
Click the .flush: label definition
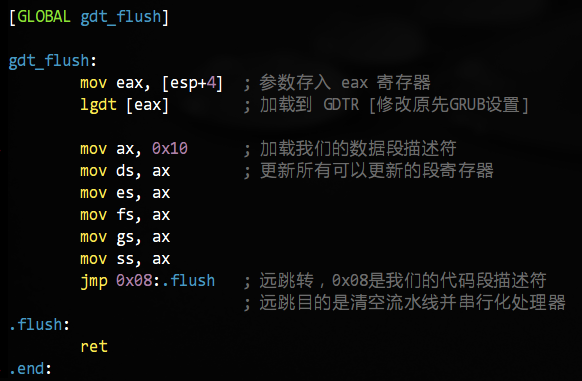39,325
